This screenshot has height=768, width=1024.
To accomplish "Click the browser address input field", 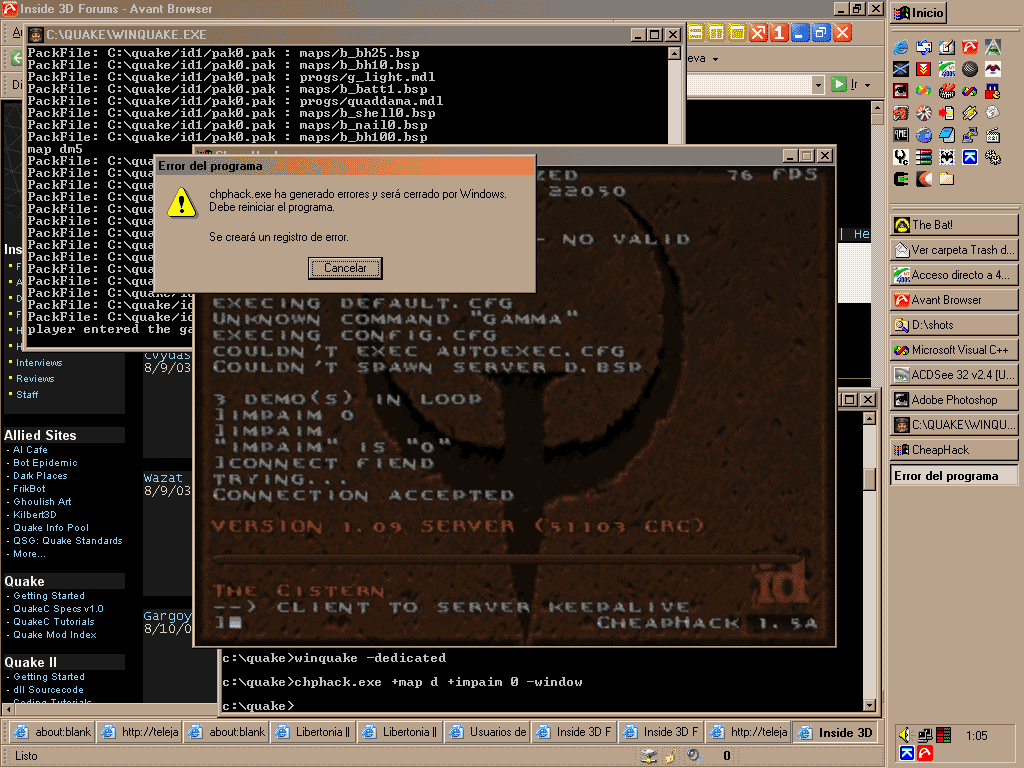I will [x=748, y=85].
